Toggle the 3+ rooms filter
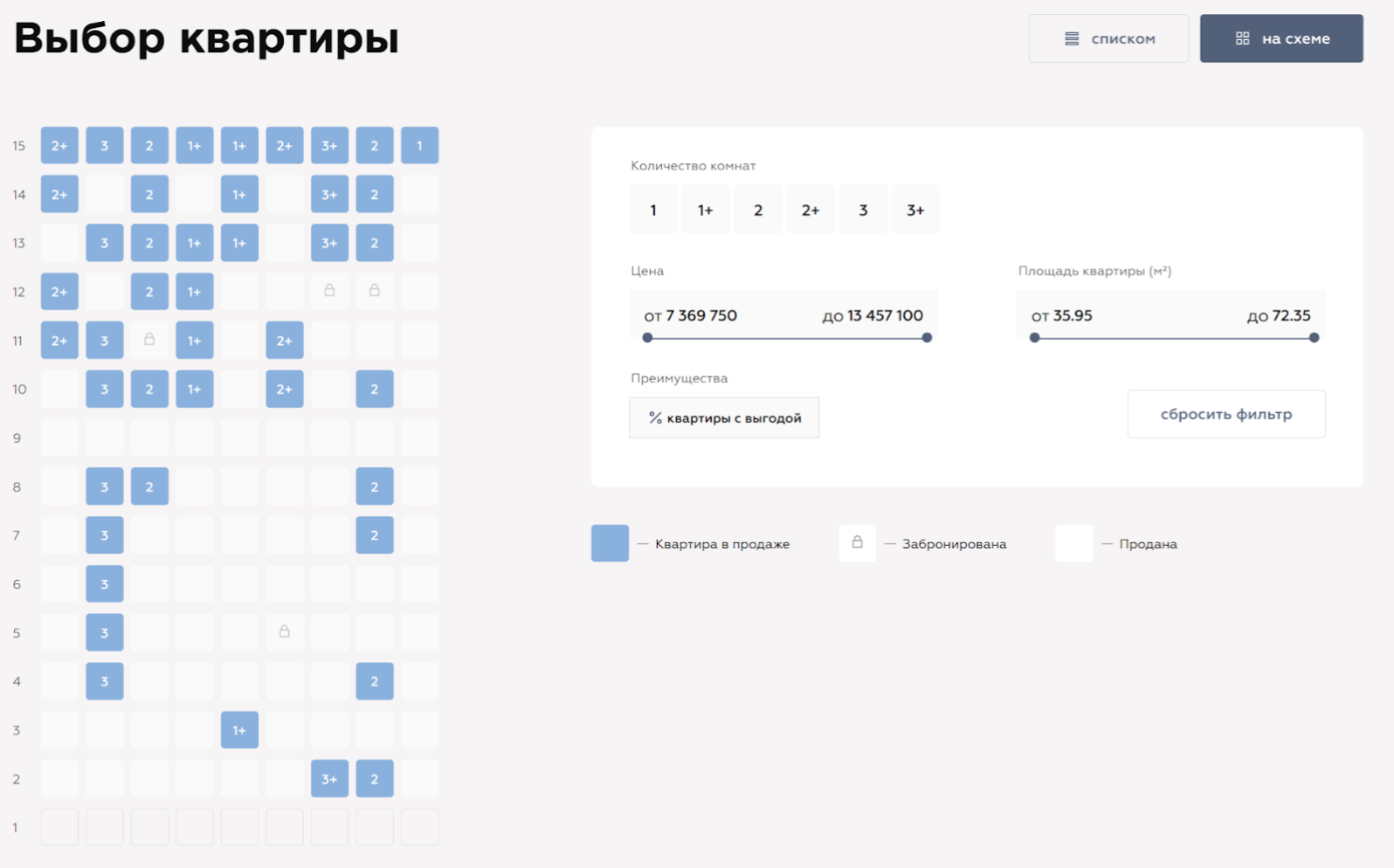1394x868 pixels. pyautogui.click(x=915, y=210)
